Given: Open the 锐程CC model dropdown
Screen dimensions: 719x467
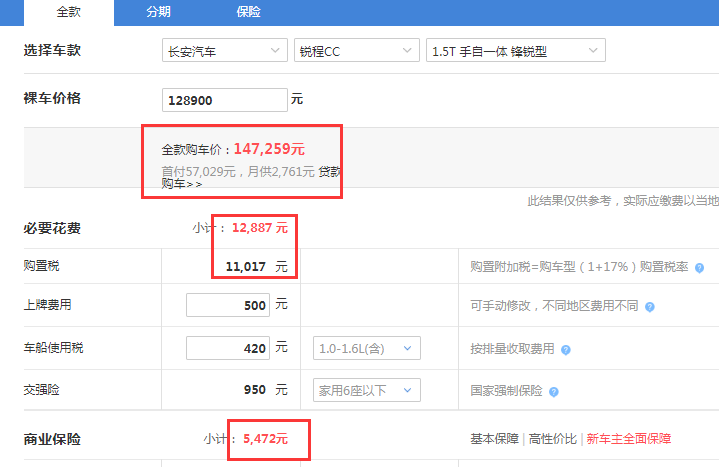Looking at the screenshot, I should pos(357,50).
